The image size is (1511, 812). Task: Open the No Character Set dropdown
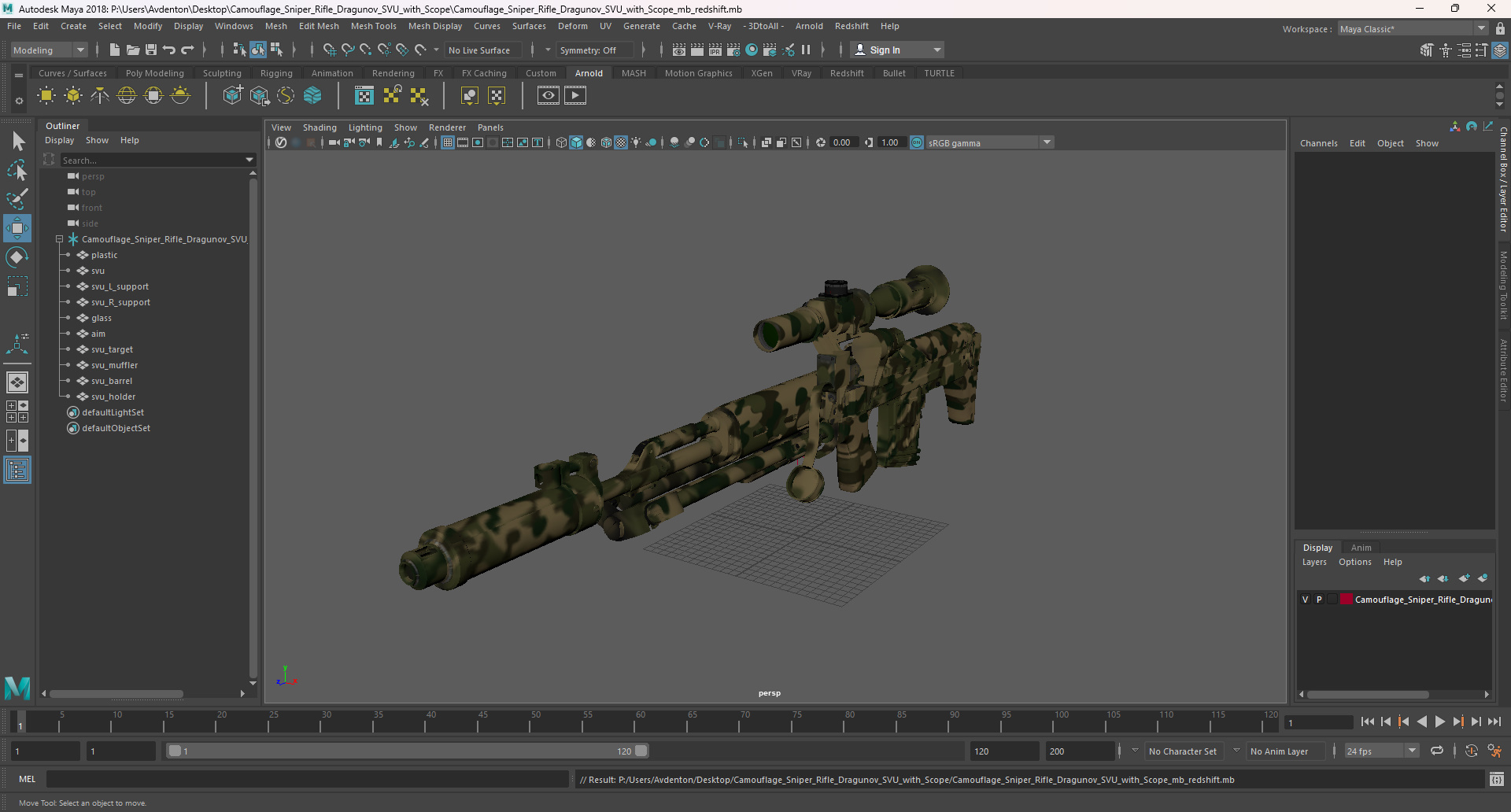(x=1135, y=751)
